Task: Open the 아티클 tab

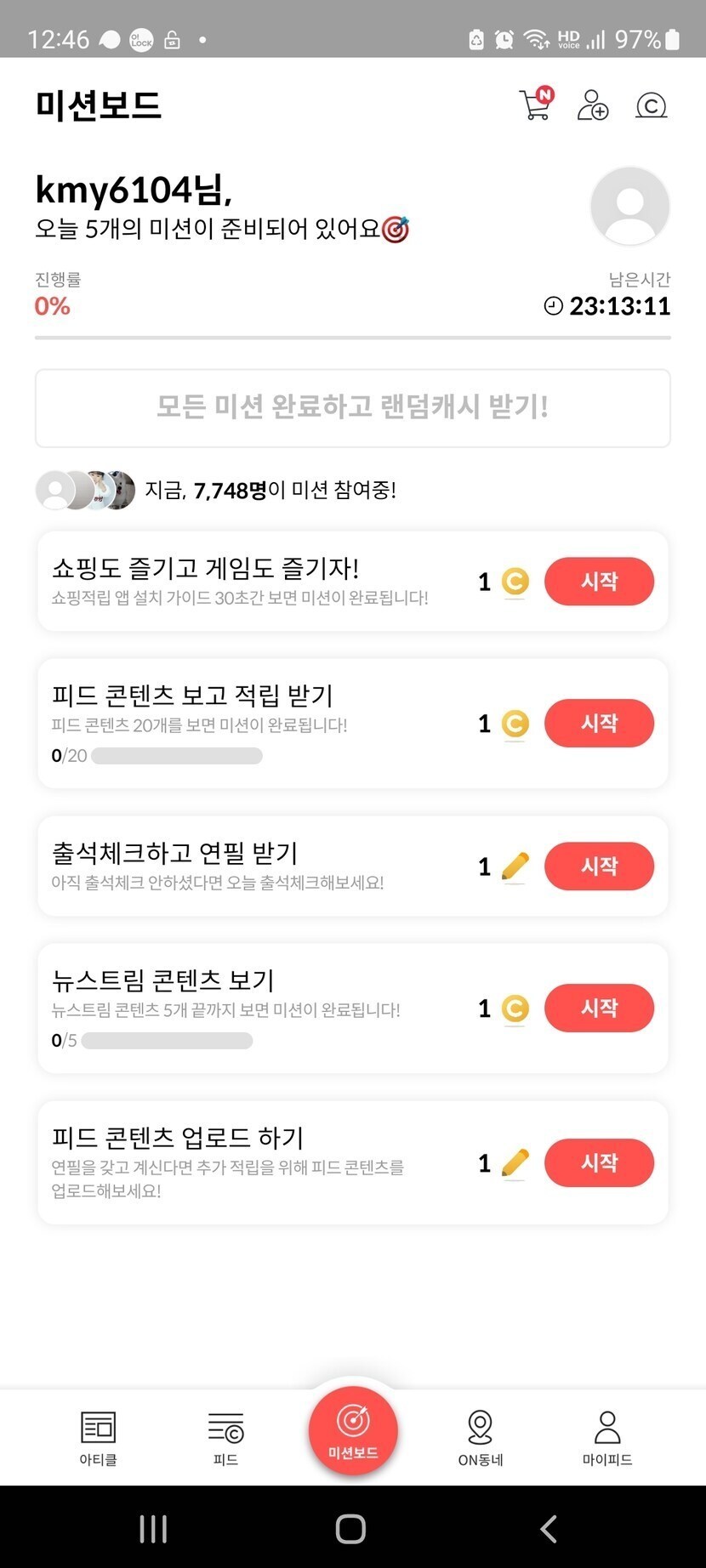Action: pyautogui.click(x=98, y=1438)
